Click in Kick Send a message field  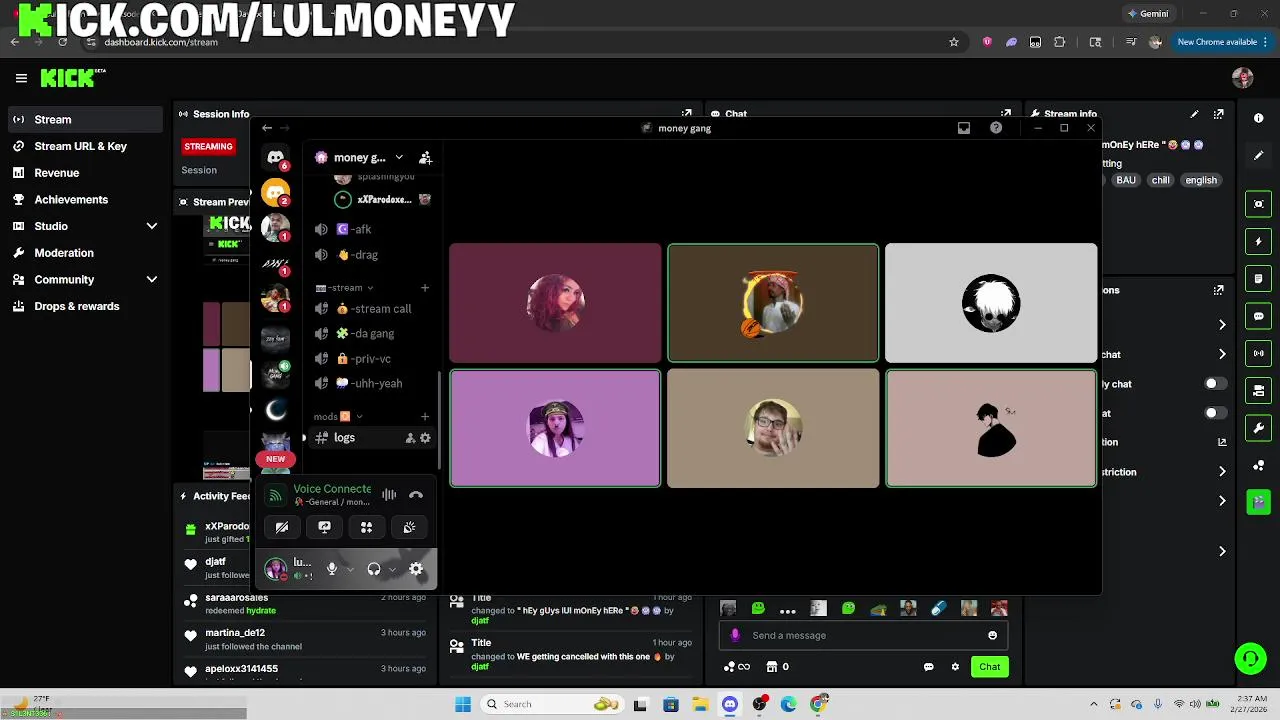[865, 635]
